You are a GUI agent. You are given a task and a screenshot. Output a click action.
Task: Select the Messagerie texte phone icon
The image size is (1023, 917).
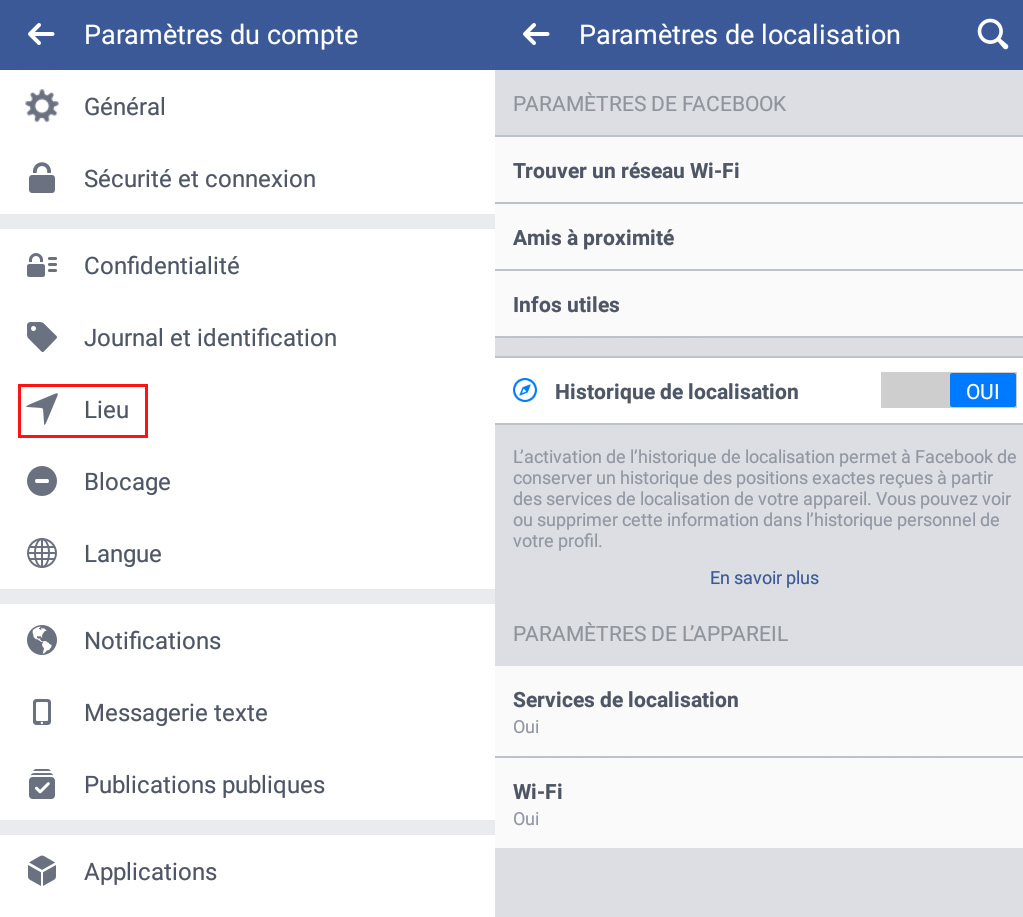point(42,712)
